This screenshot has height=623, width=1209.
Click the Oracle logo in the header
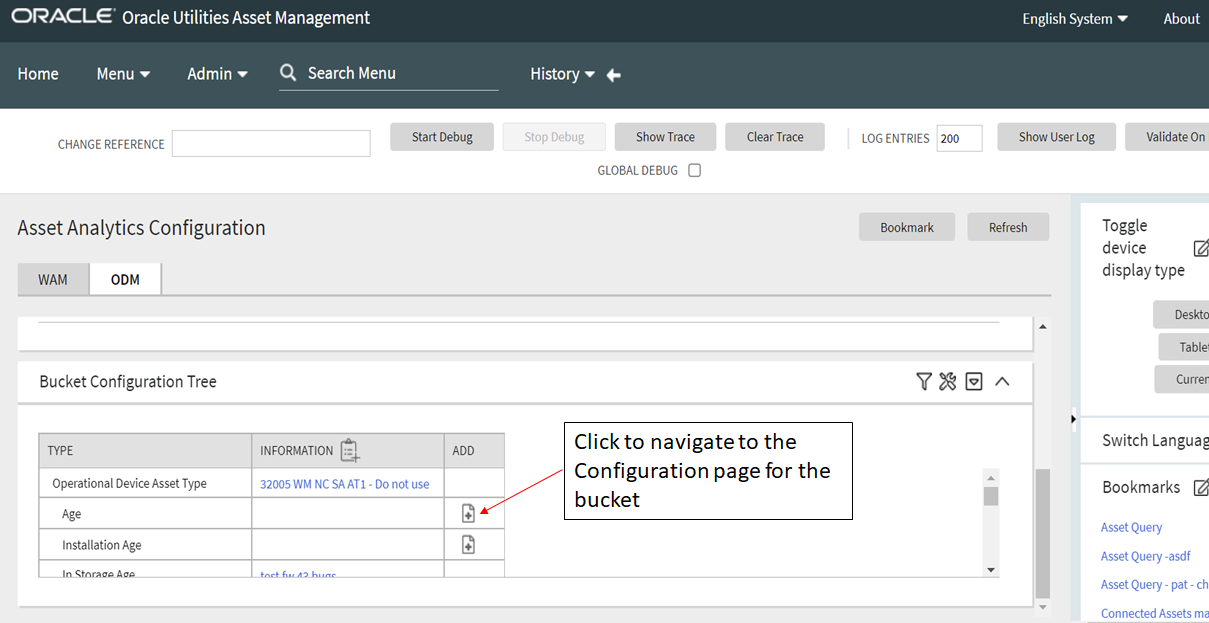click(x=62, y=16)
